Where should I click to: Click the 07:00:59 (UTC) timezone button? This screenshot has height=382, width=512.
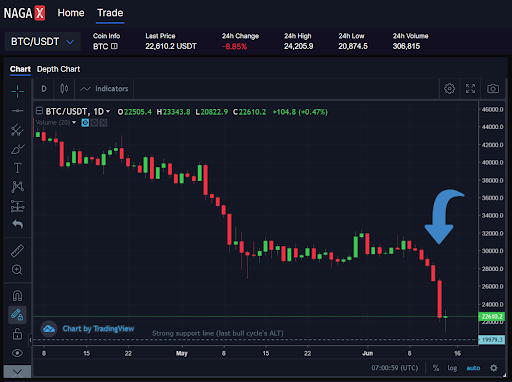395,368
